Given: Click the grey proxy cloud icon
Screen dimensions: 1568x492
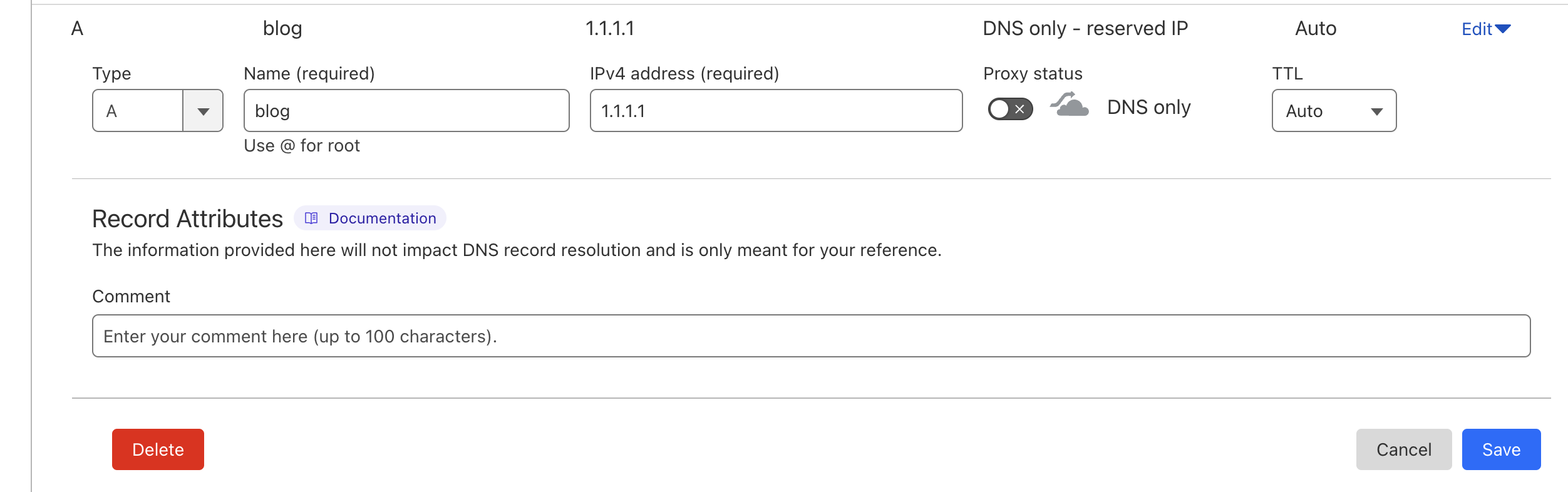Looking at the screenshot, I should point(1070,106).
